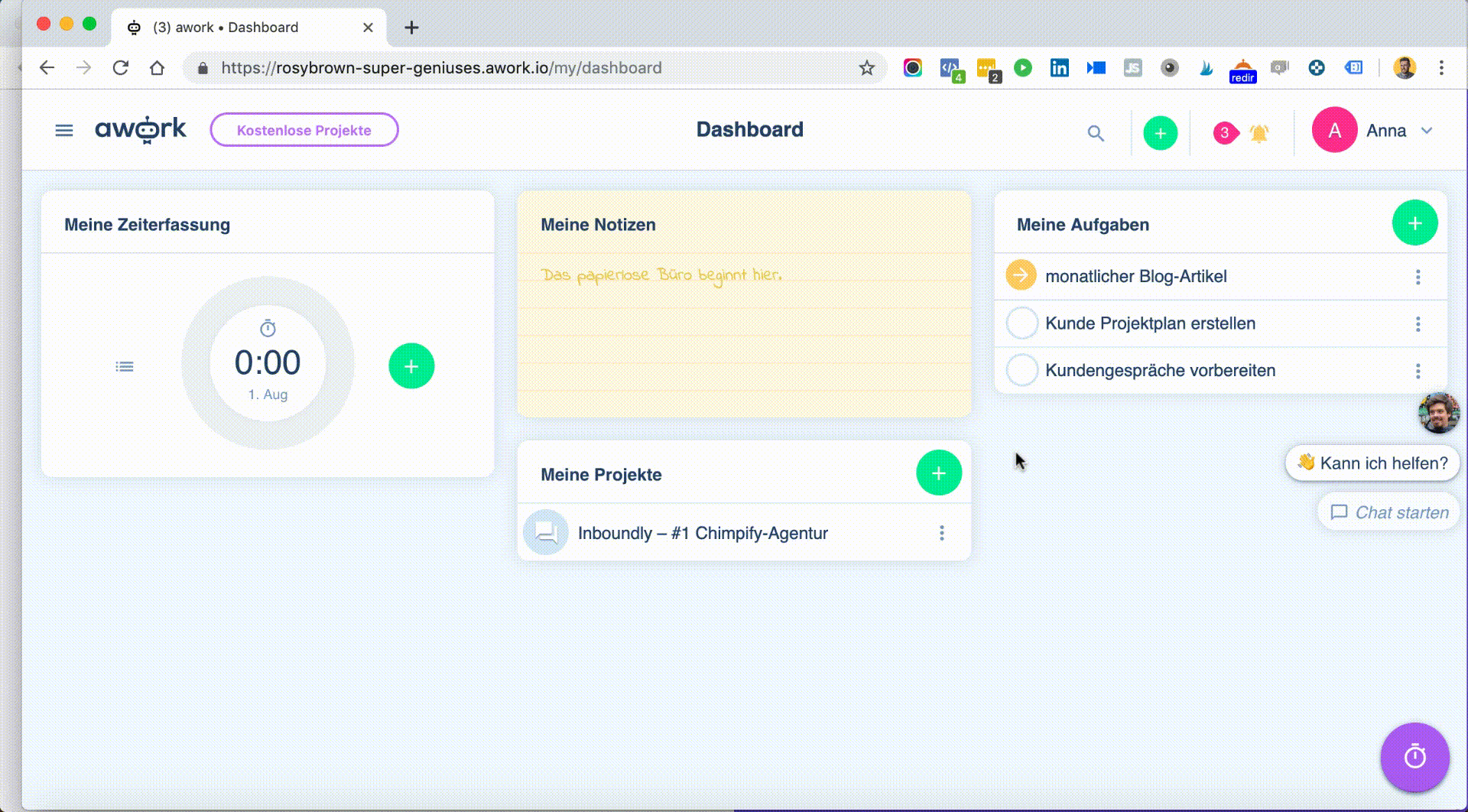This screenshot has width=1468, height=812.
Task: Open the hamburger navigation menu
Action: (64, 131)
